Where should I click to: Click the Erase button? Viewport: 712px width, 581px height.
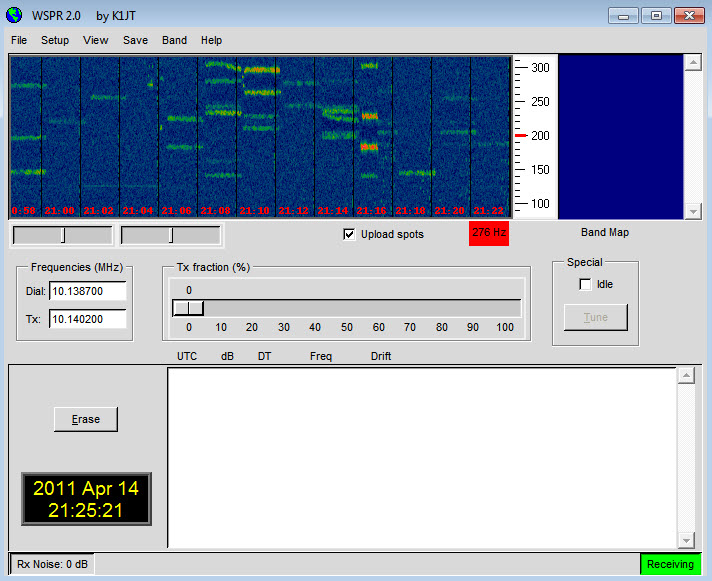tap(86, 419)
